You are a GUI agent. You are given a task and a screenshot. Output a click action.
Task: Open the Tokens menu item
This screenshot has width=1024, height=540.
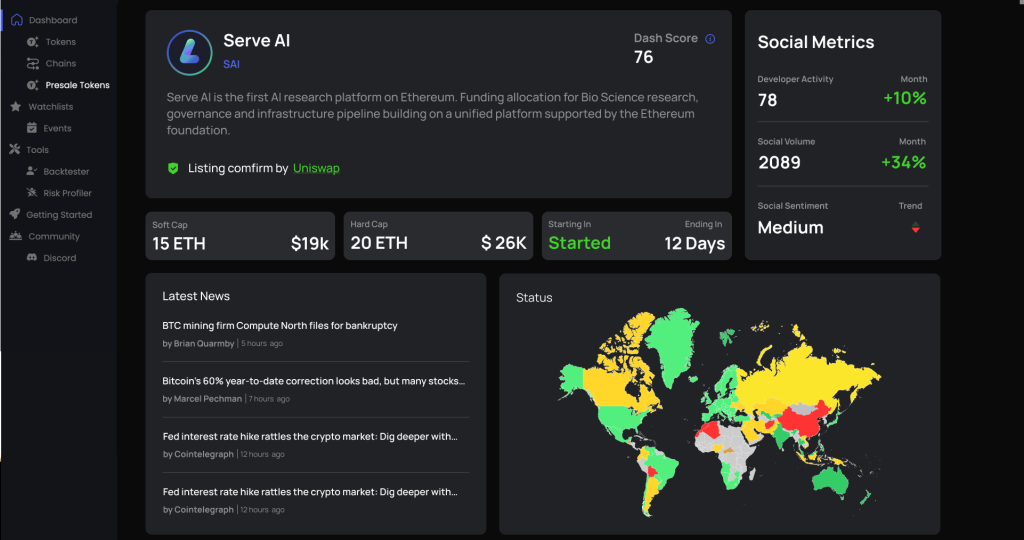(61, 42)
